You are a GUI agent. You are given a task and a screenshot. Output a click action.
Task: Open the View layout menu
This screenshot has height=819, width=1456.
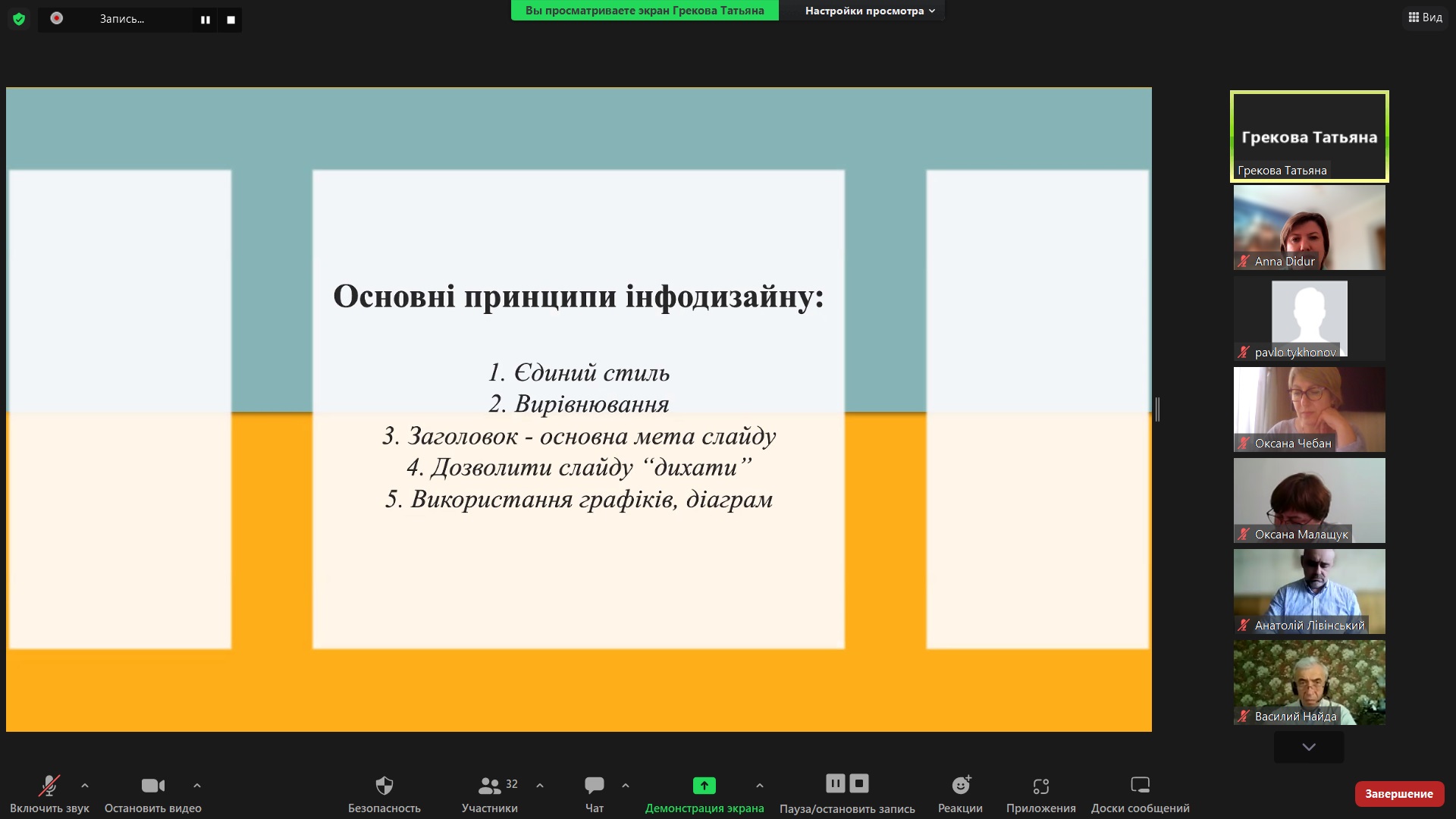pos(1426,17)
